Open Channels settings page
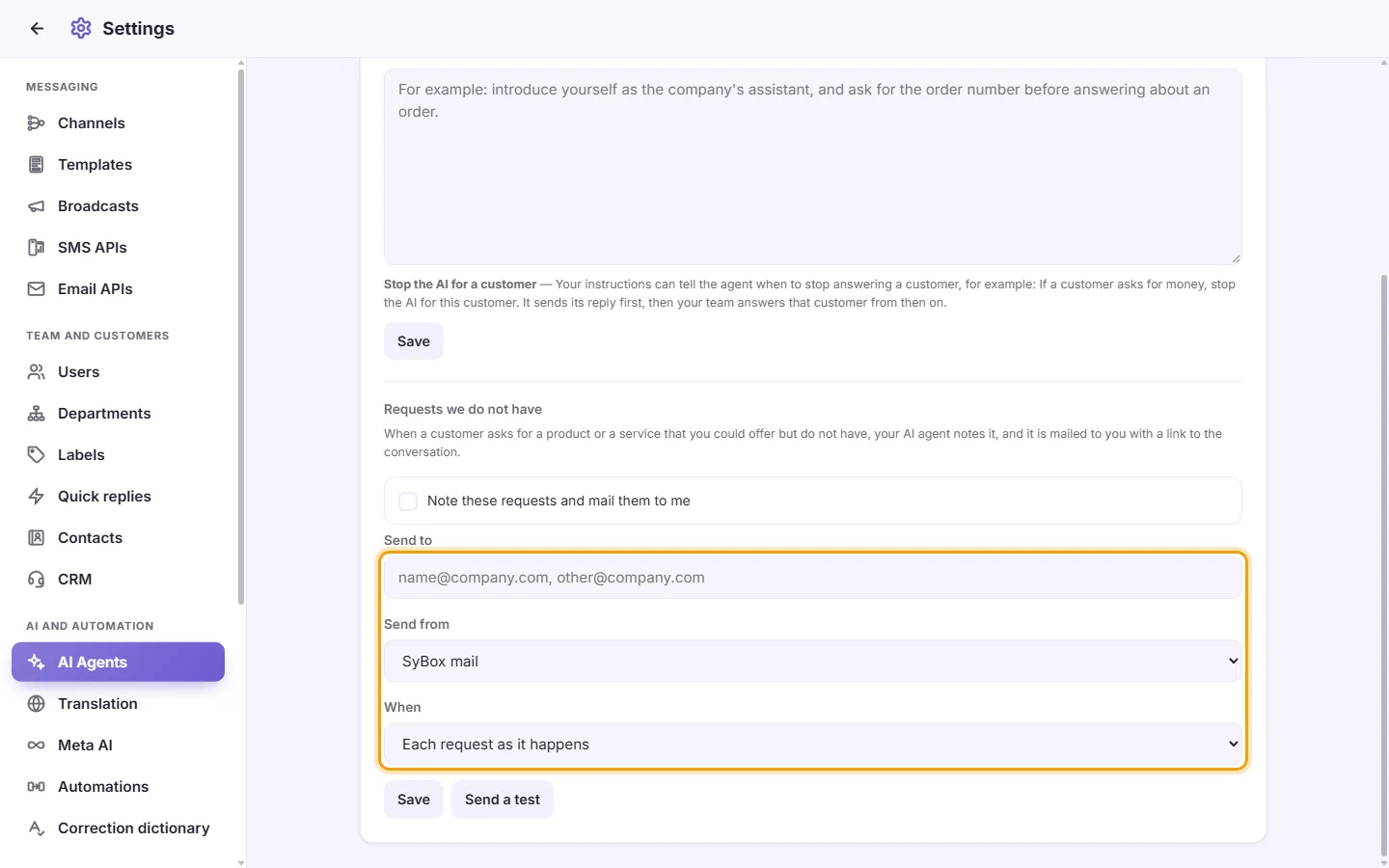This screenshot has height=868, width=1389. (x=118, y=122)
